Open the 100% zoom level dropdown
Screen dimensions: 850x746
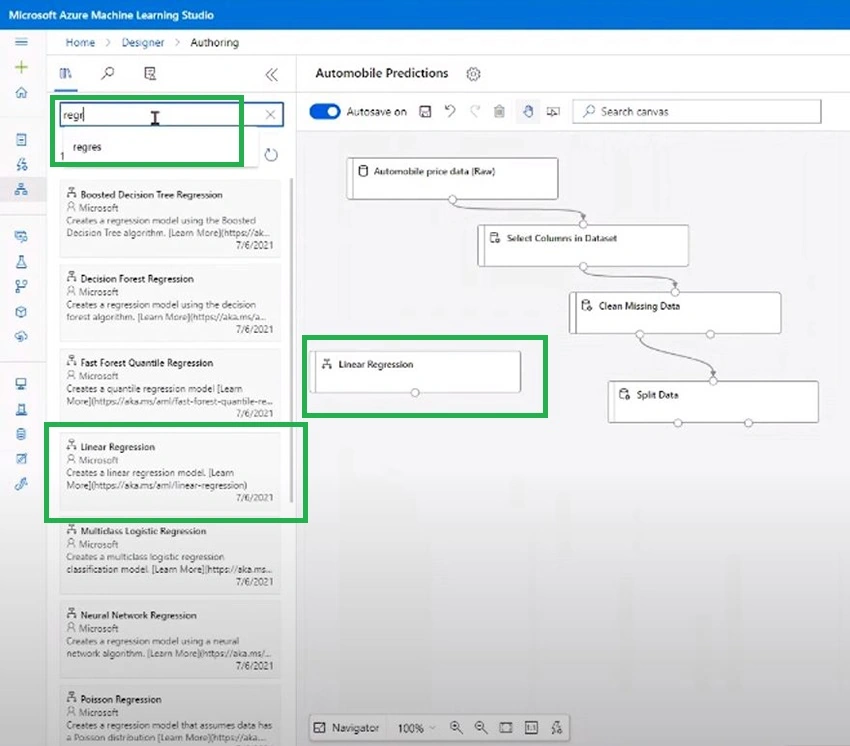tap(416, 728)
